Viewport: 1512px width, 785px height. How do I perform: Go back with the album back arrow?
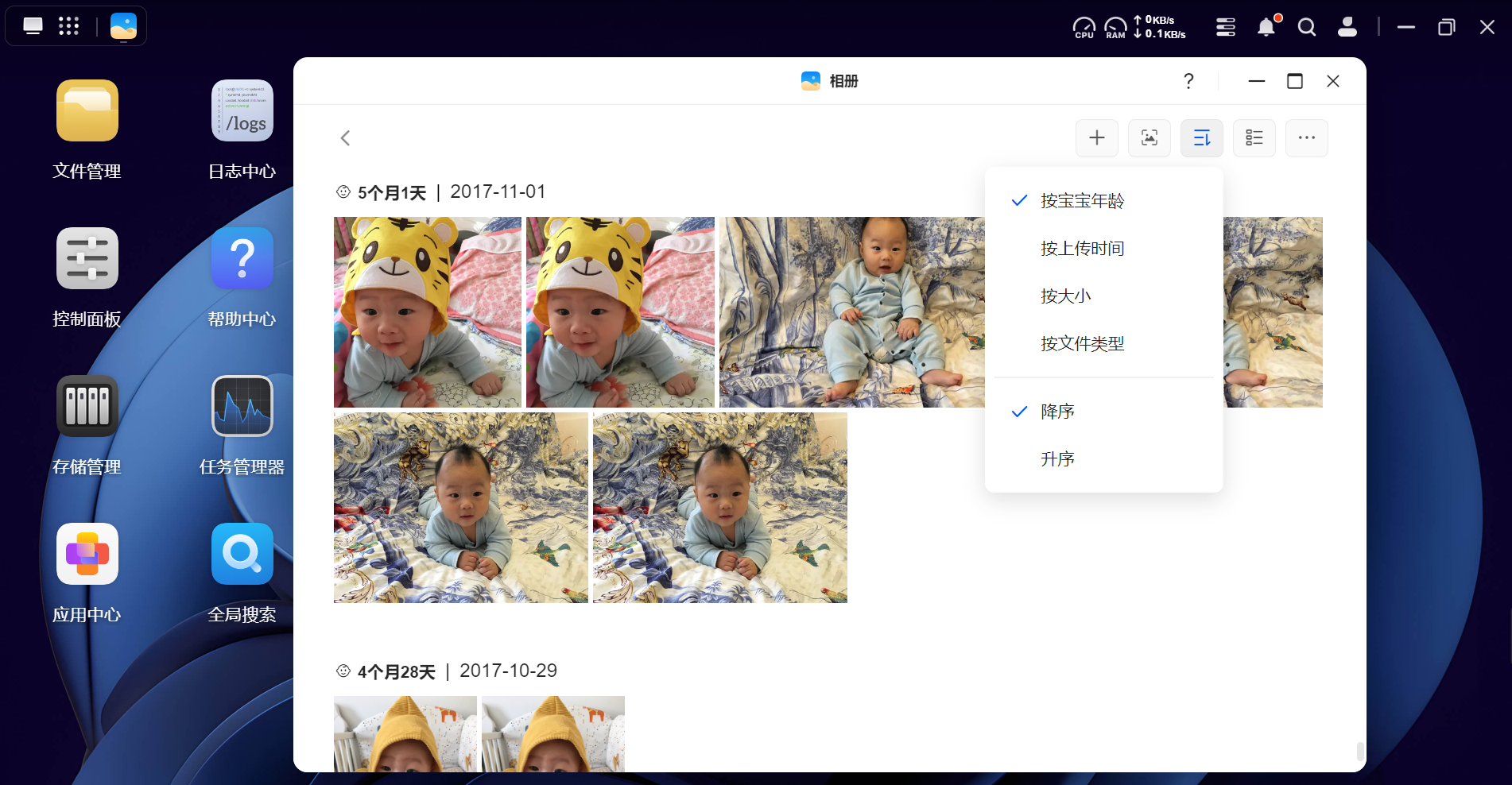(345, 138)
